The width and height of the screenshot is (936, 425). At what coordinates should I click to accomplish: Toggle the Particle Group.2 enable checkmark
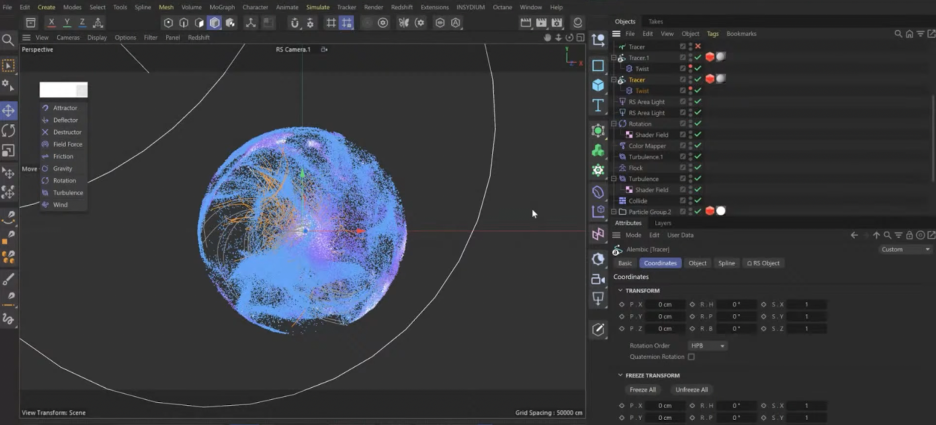click(x=698, y=211)
